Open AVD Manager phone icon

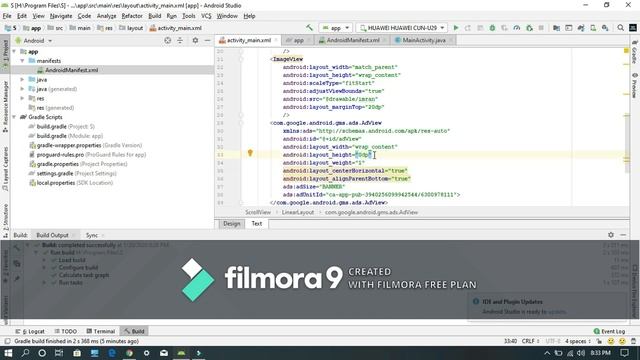[x=593, y=28]
